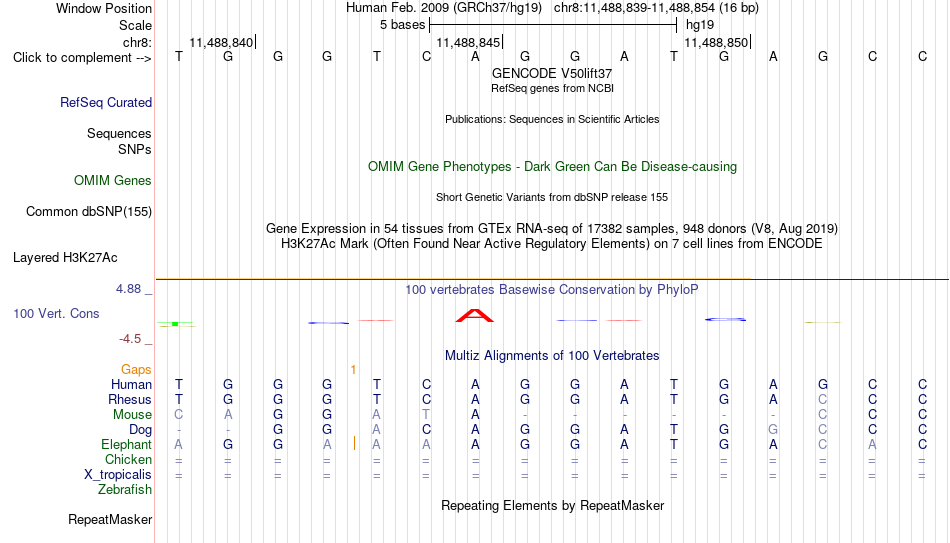
Task: Click 'RefSeq genes from NCBI' track title
Action: point(553,88)
